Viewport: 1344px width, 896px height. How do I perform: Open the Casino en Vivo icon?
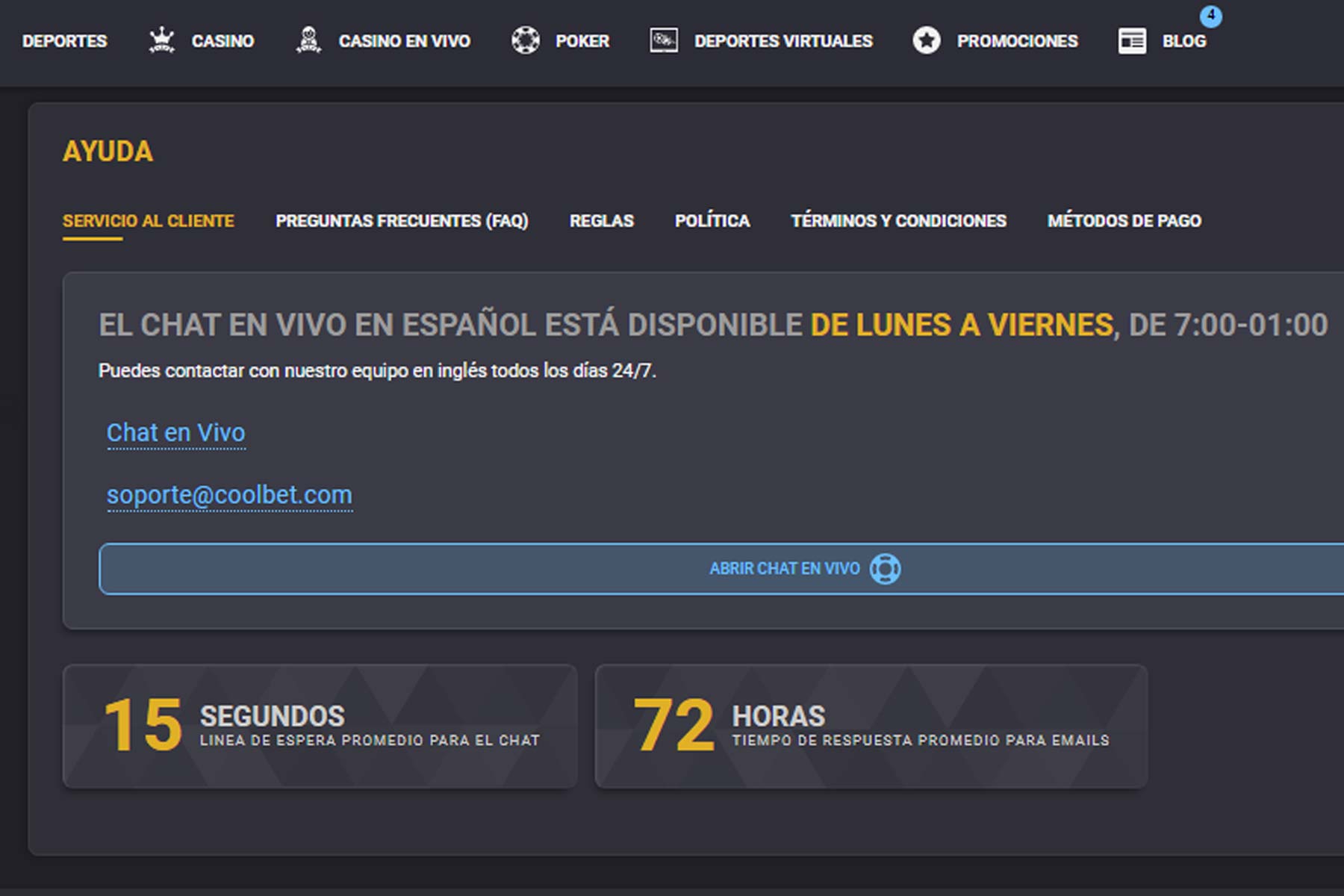[308, 39]
